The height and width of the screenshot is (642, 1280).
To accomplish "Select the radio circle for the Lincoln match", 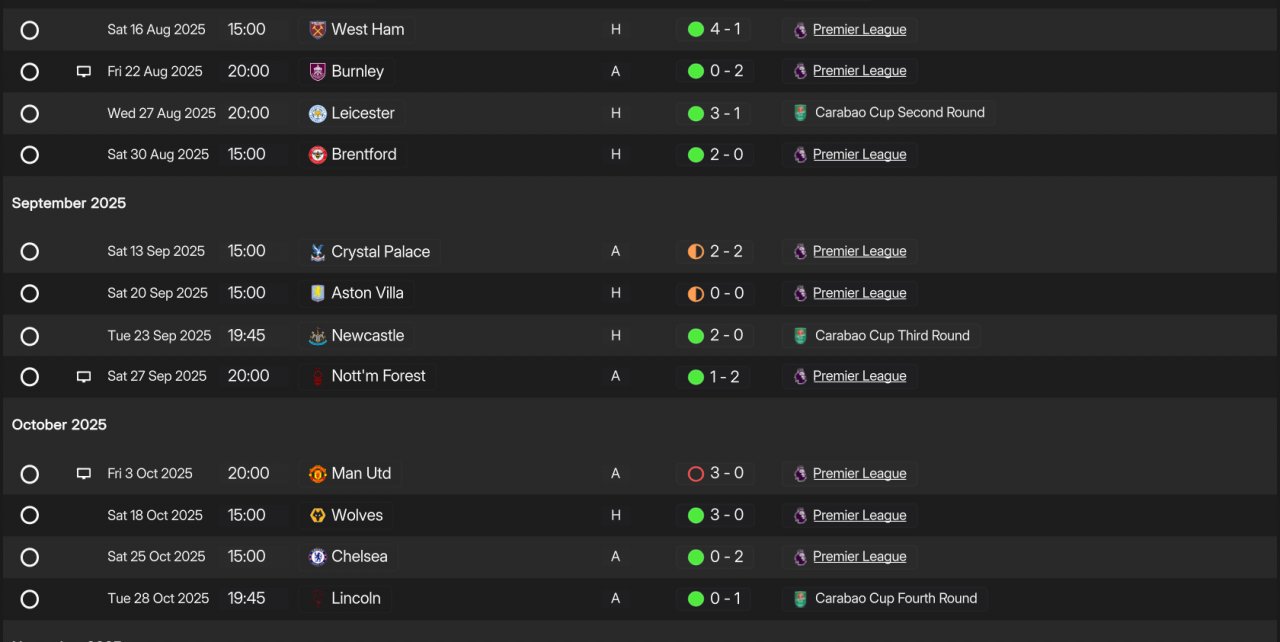I will (x=30, y=600).
